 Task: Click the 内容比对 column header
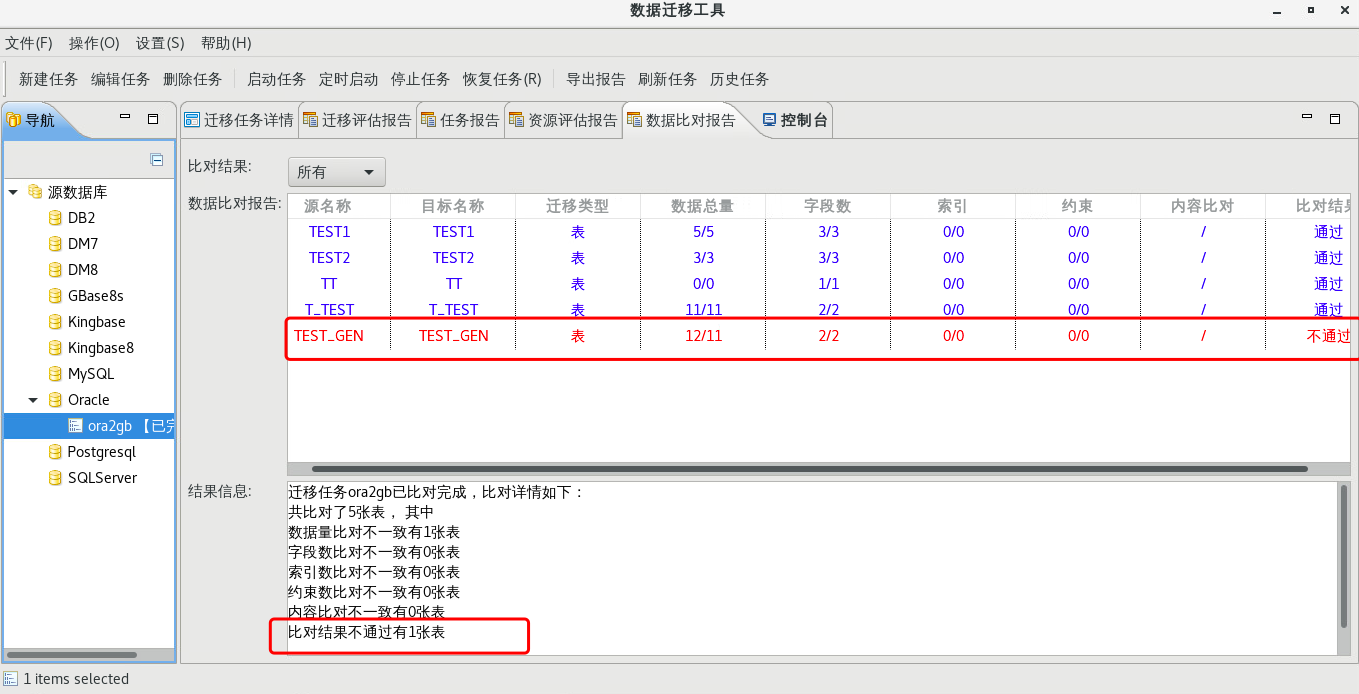click(x=1203, y=206)
